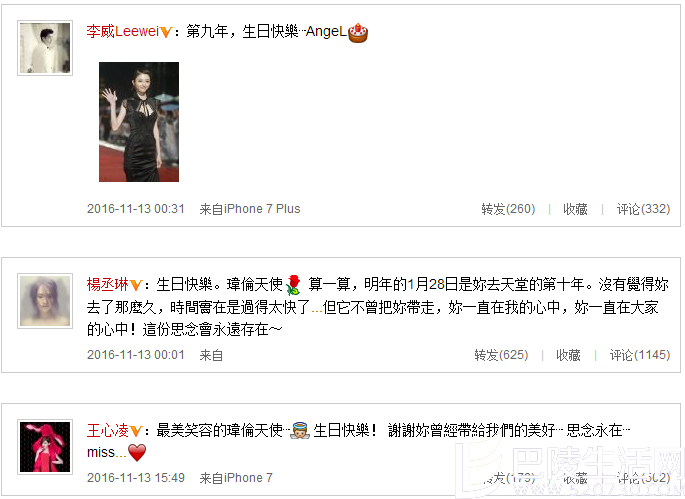This screenshot has height=499, width=685.
Task: Open 李威Leewei profile avatar
Action: pyautogui.click(x=45, y=48)
